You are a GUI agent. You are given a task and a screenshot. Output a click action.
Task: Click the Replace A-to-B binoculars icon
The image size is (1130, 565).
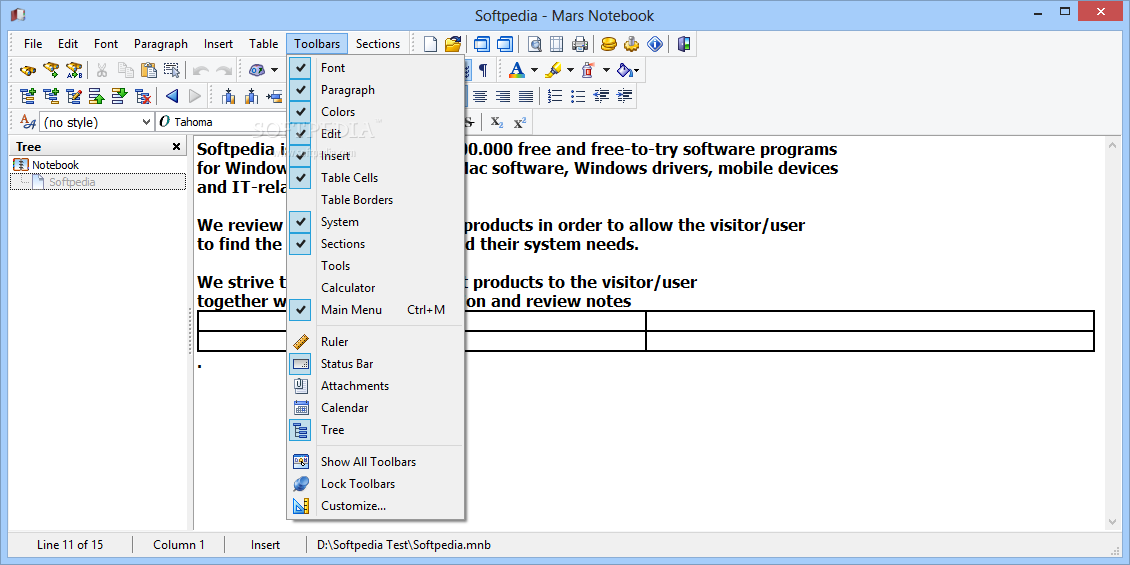tap(74, 71)
